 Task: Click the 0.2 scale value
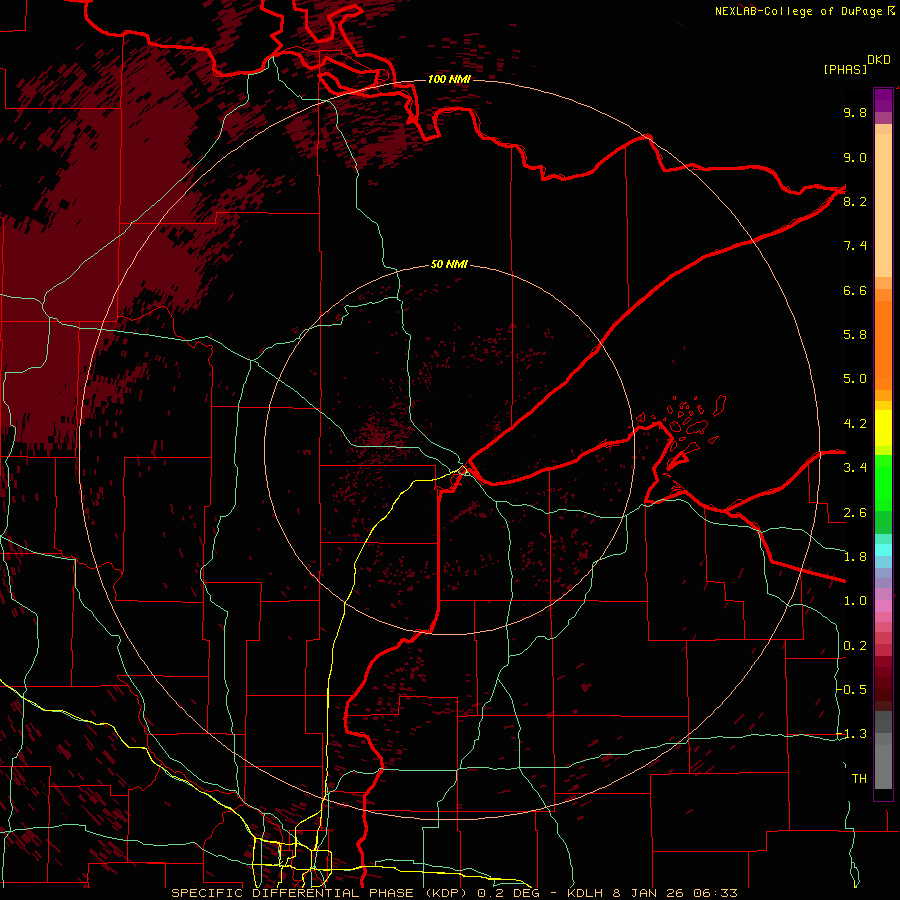pyautogui.click(x=855, y=646)
